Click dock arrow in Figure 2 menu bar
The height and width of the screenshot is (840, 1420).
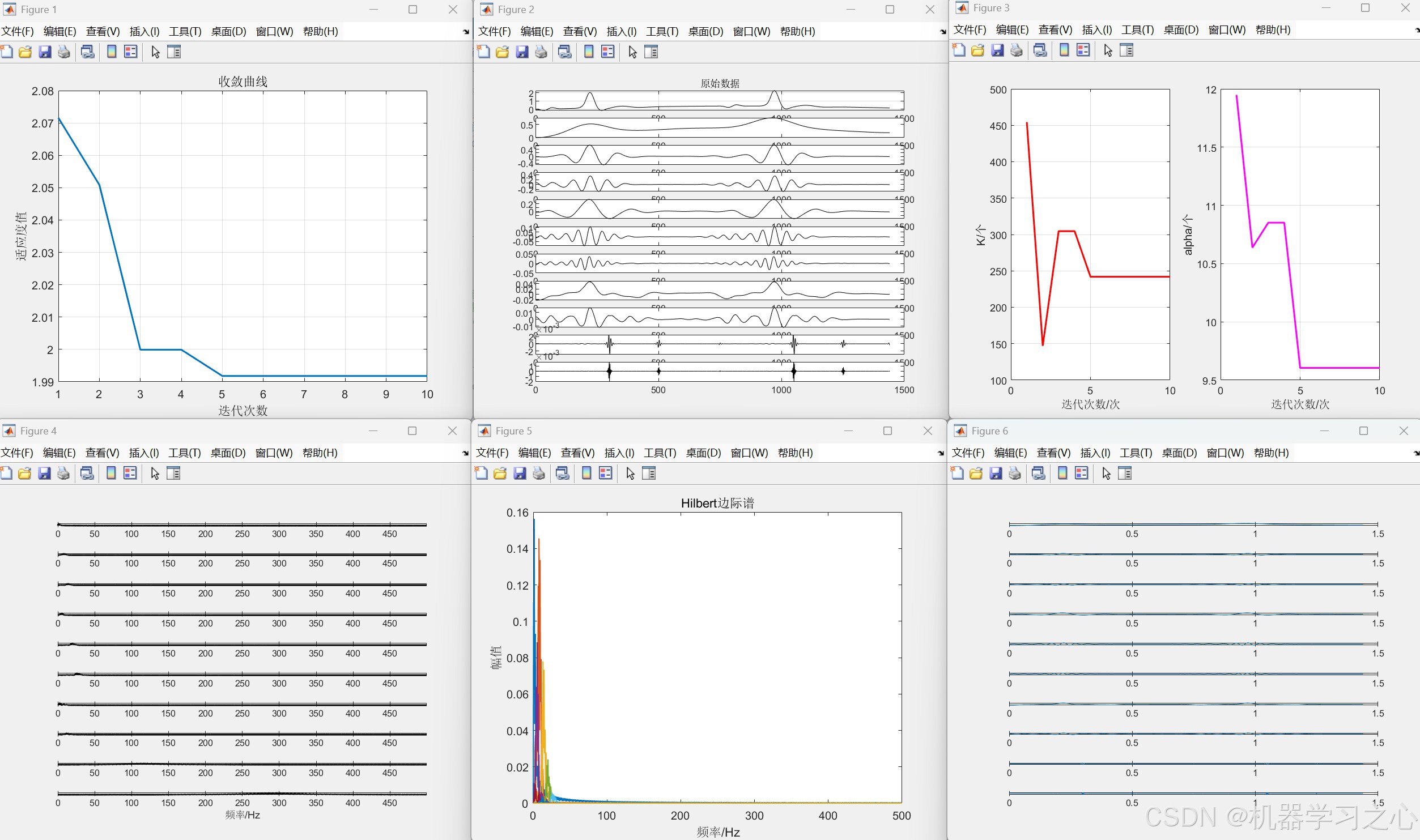(x=943, y=32)
